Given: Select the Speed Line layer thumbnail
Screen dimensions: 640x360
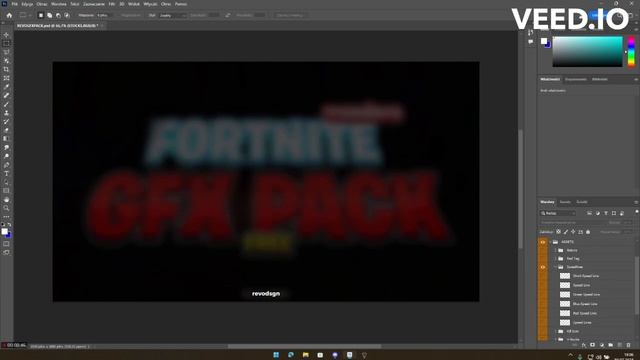Looking at the screenshot, I should [x=565, y=285].
